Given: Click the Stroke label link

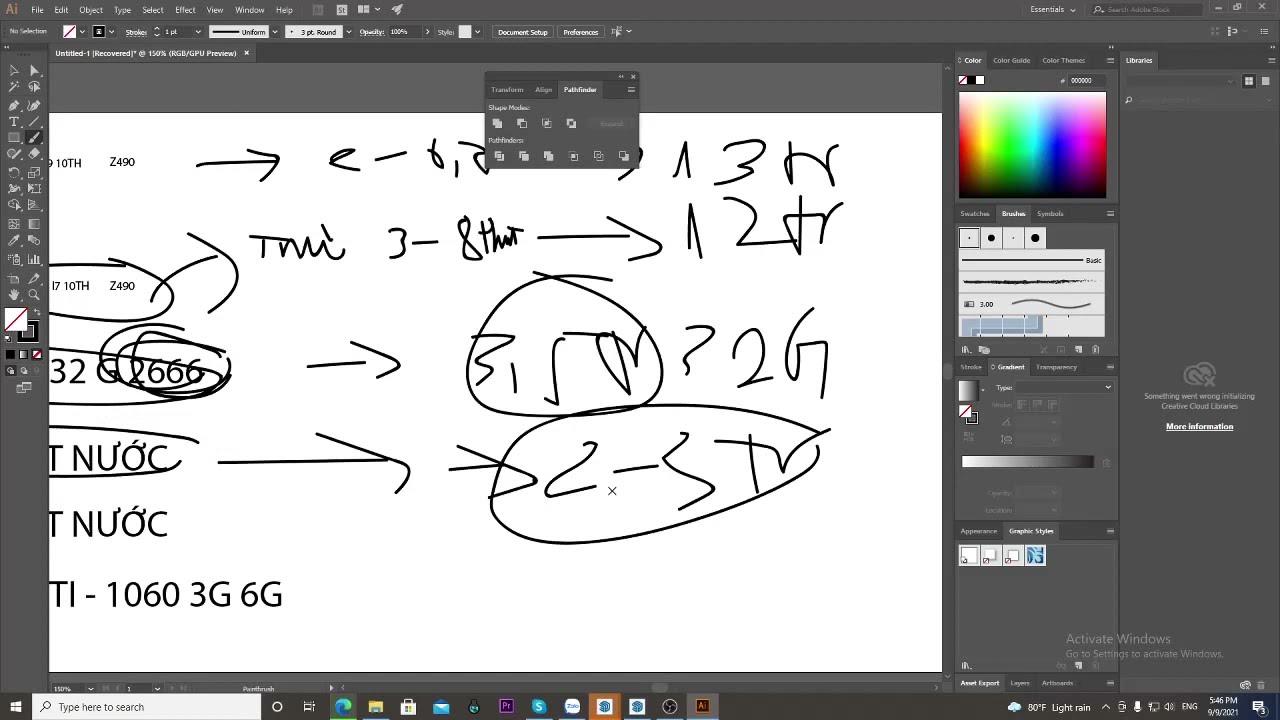Looking at the screenshot, I should tap(136, 32).
